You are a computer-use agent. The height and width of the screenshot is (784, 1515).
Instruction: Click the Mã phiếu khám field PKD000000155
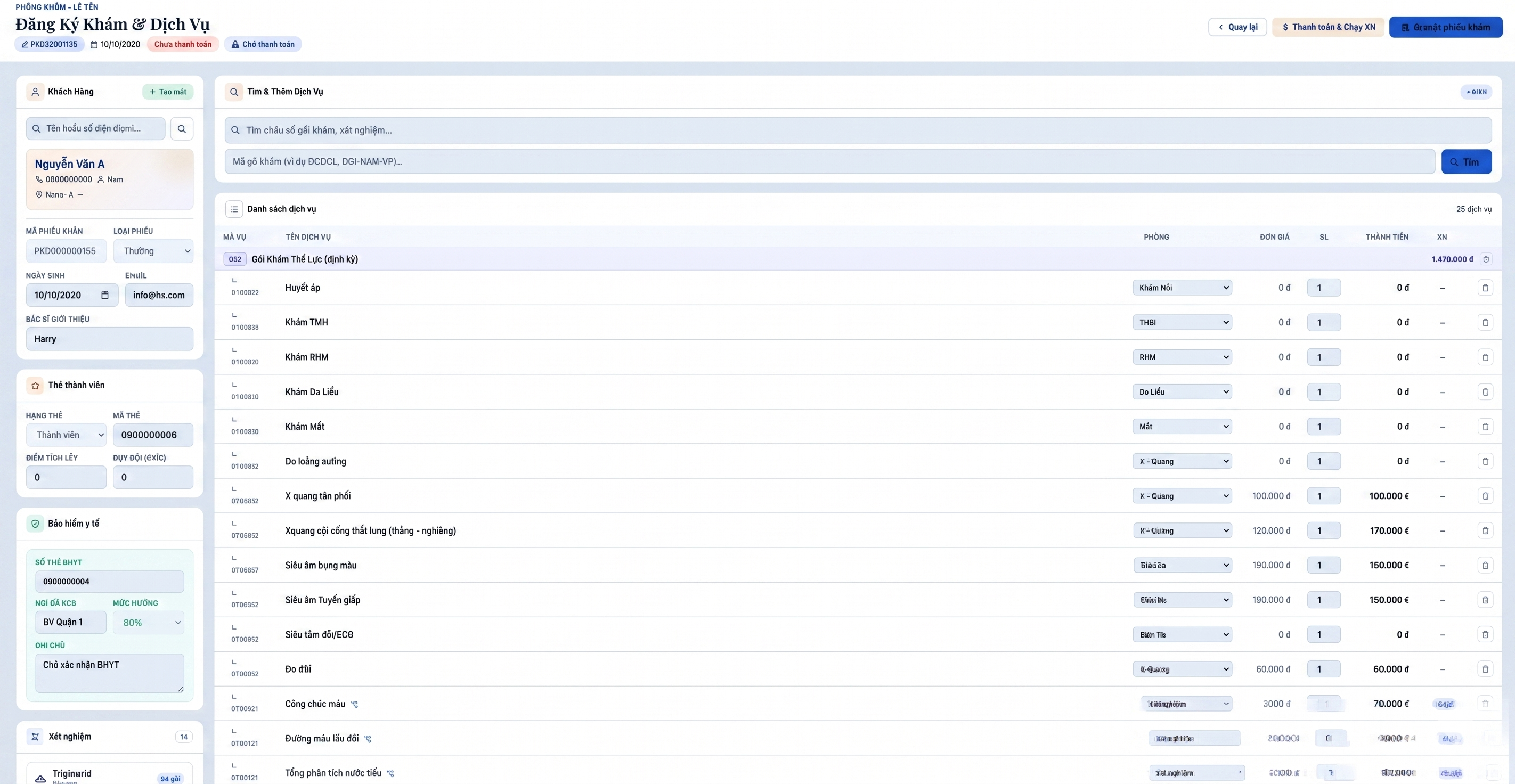pyautogui.click(x=66, y=251)
